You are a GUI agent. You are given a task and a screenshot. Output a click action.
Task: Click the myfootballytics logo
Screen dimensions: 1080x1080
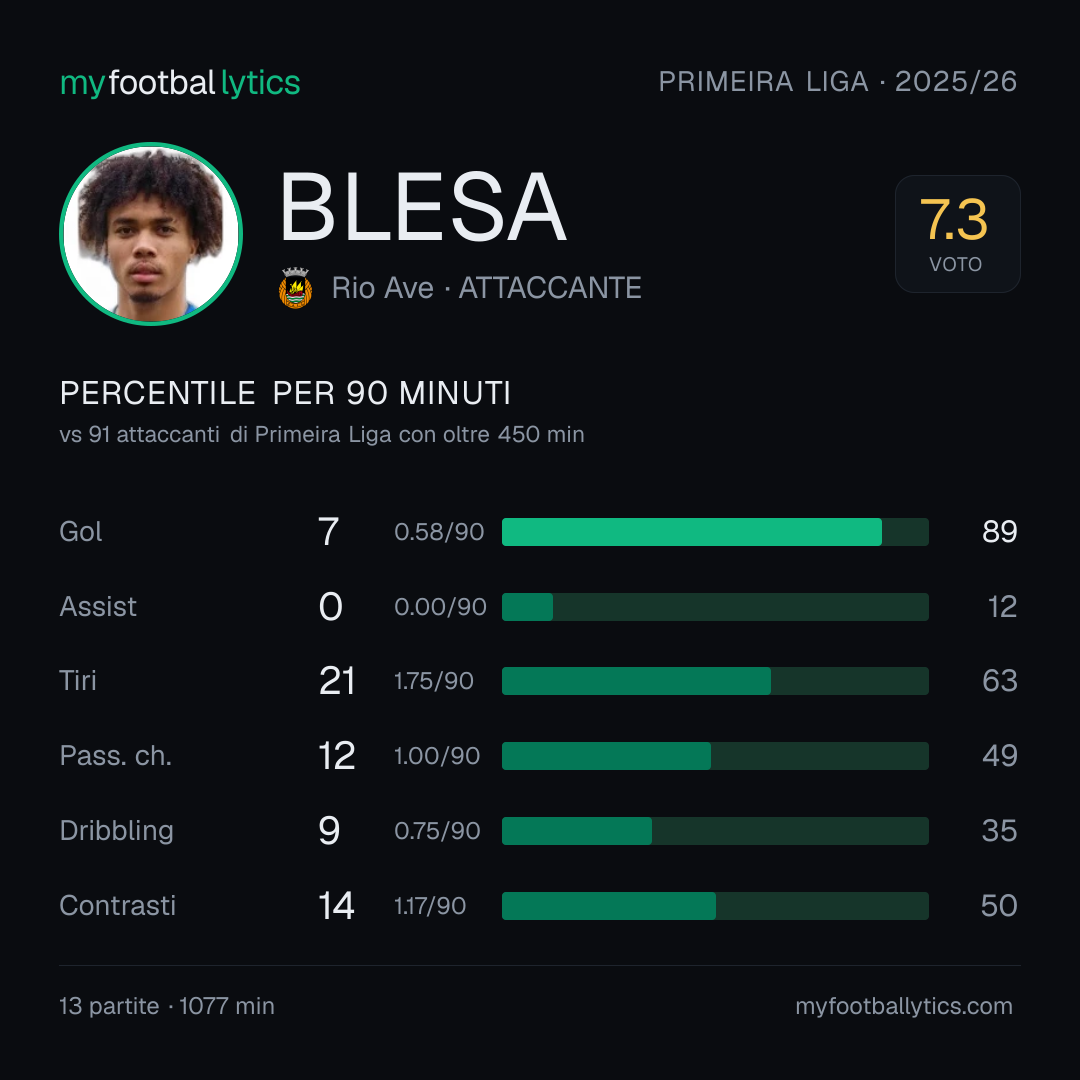180,83
